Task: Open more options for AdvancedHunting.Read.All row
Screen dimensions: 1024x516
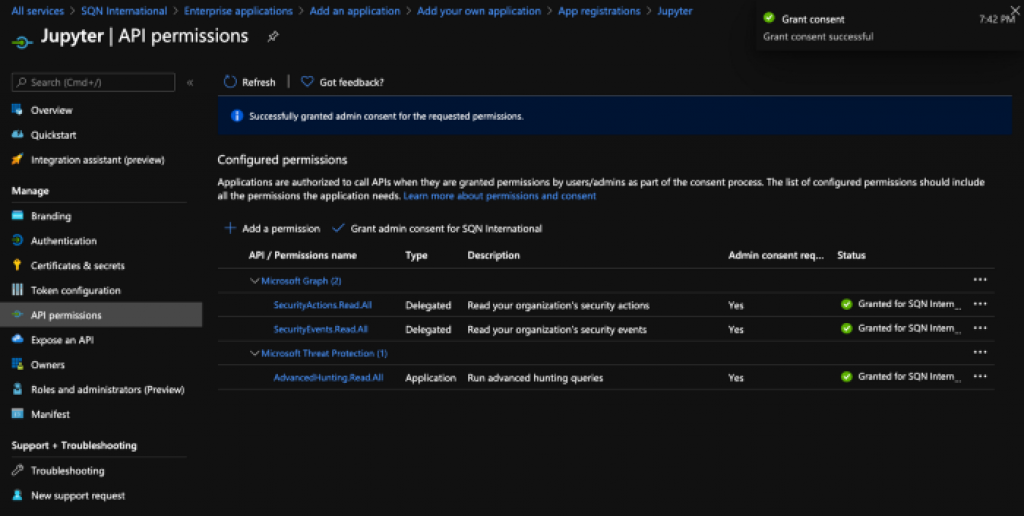Action: point(980,376)
